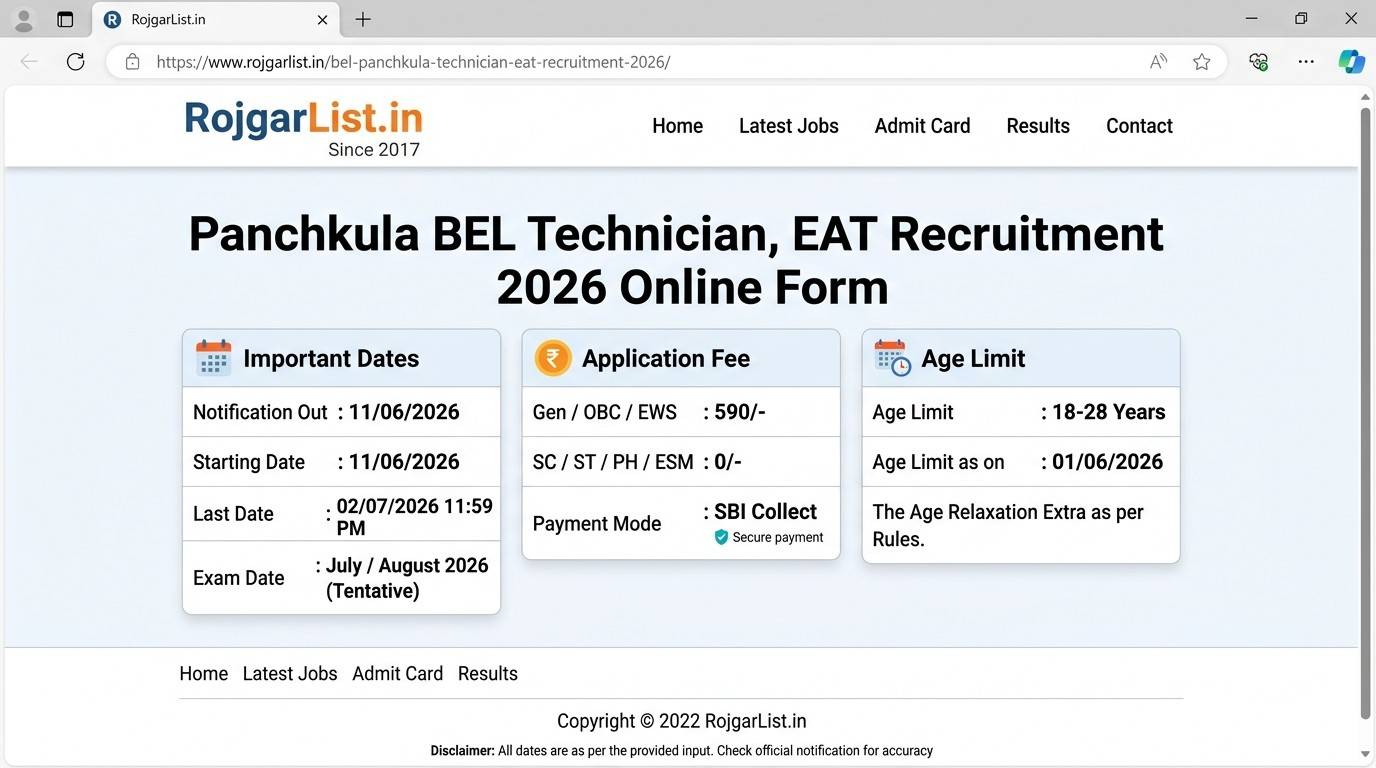Click the Secure payment label
1376x768 pixels.
point(778,537)
